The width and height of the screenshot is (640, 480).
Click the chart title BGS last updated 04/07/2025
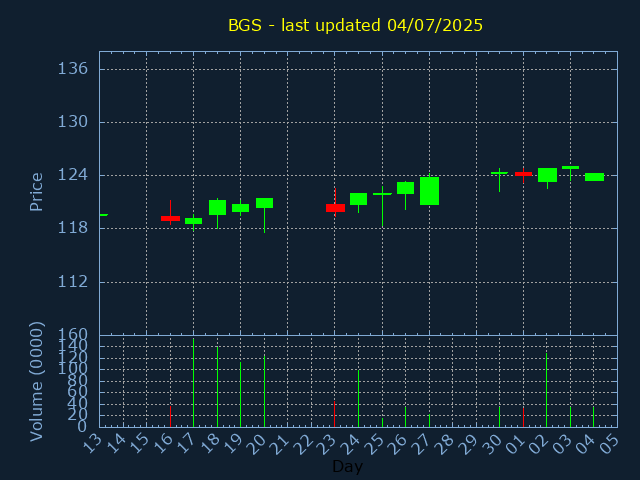coord(355,25)
